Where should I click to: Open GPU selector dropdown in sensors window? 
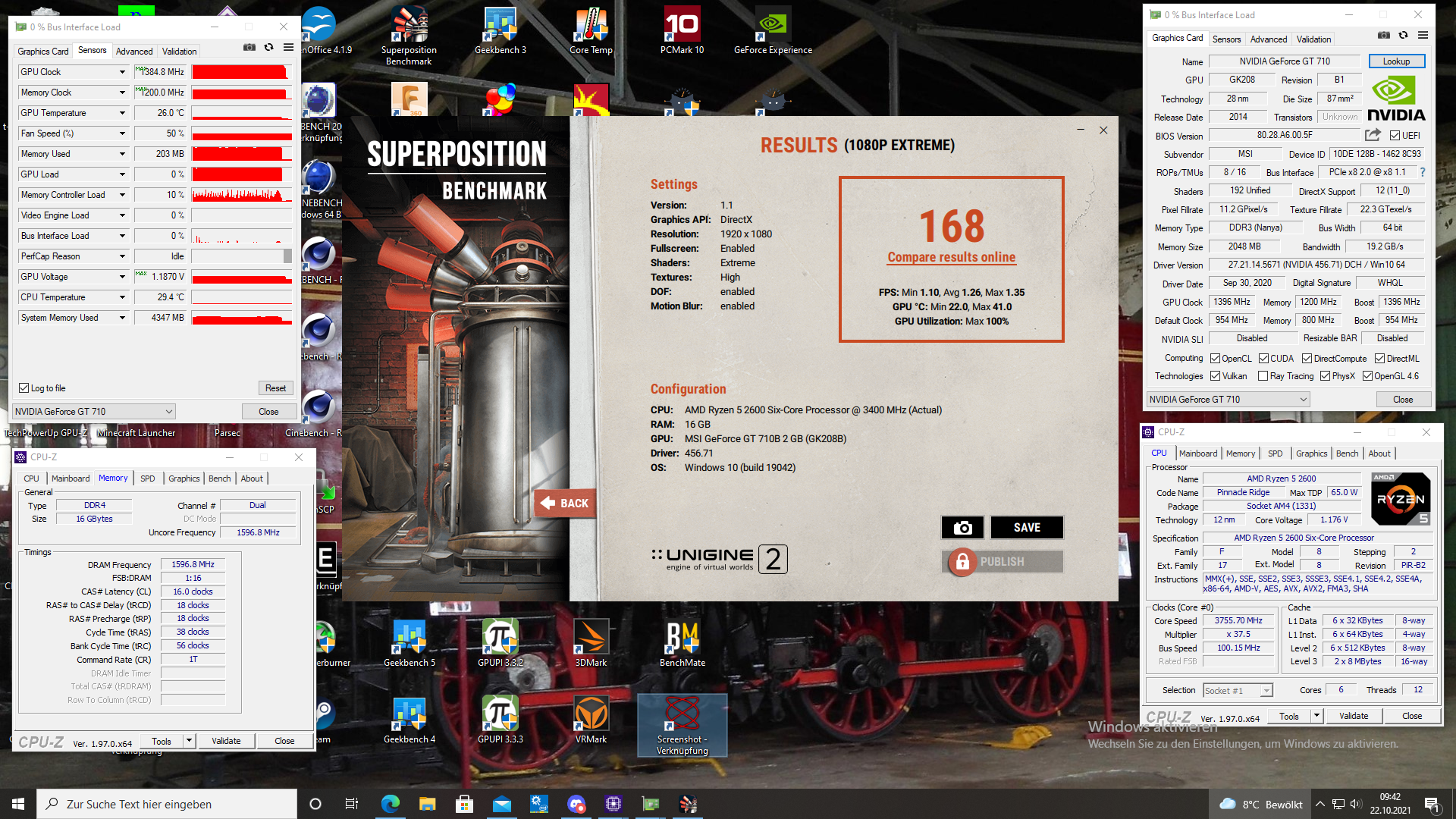[x=93, y=412]
